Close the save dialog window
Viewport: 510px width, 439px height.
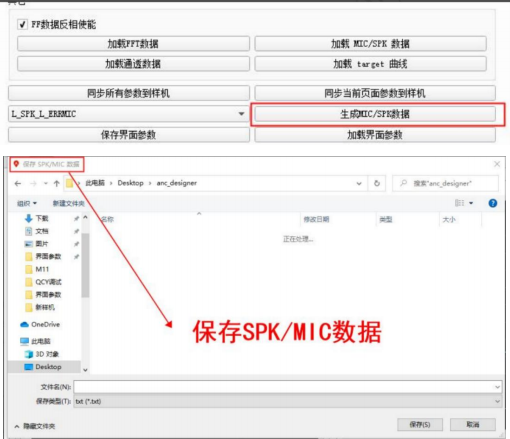pos(497,164)
